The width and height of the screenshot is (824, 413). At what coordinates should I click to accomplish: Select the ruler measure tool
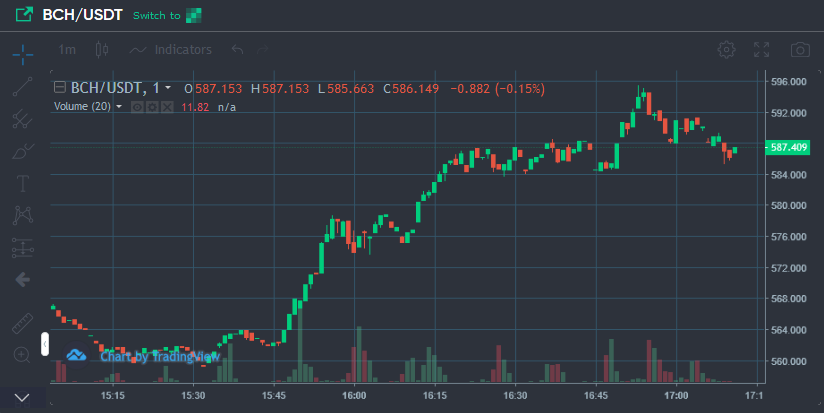[x=23, y=324]
